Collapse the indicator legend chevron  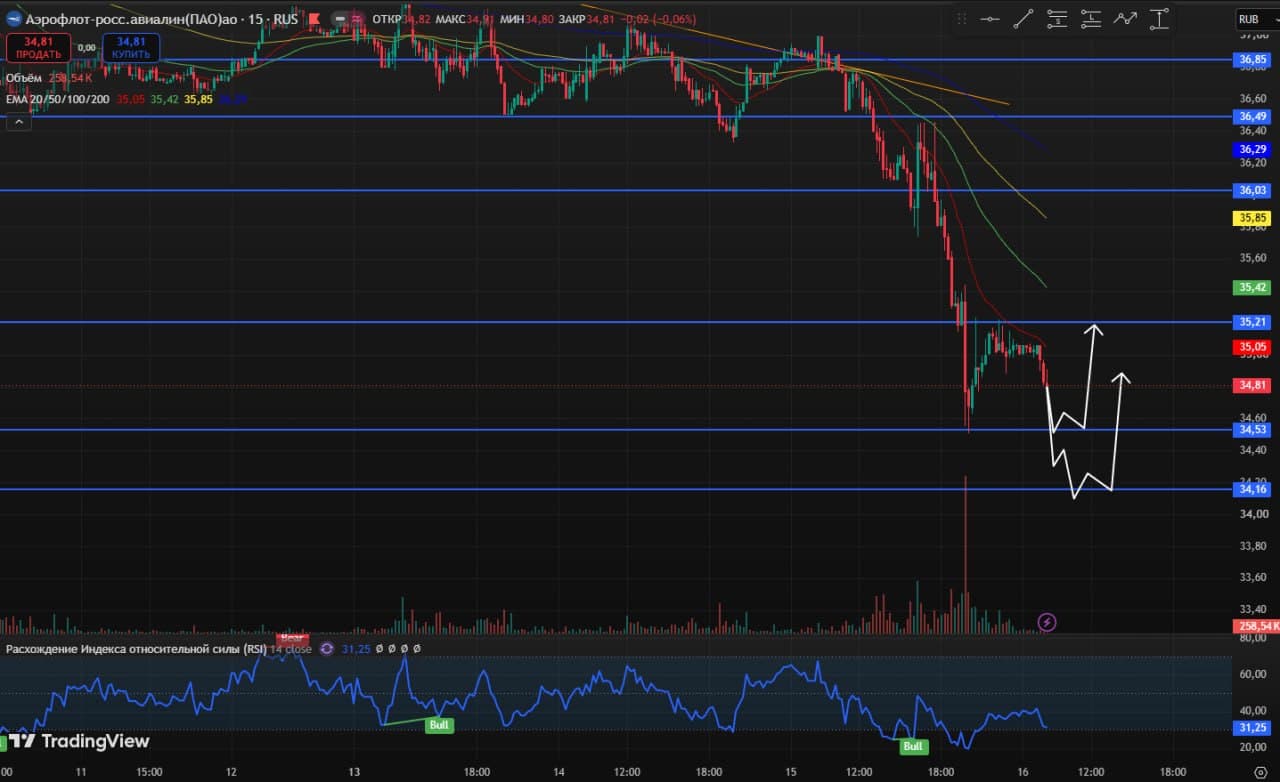pyautogui.click(x=18, y=122)
